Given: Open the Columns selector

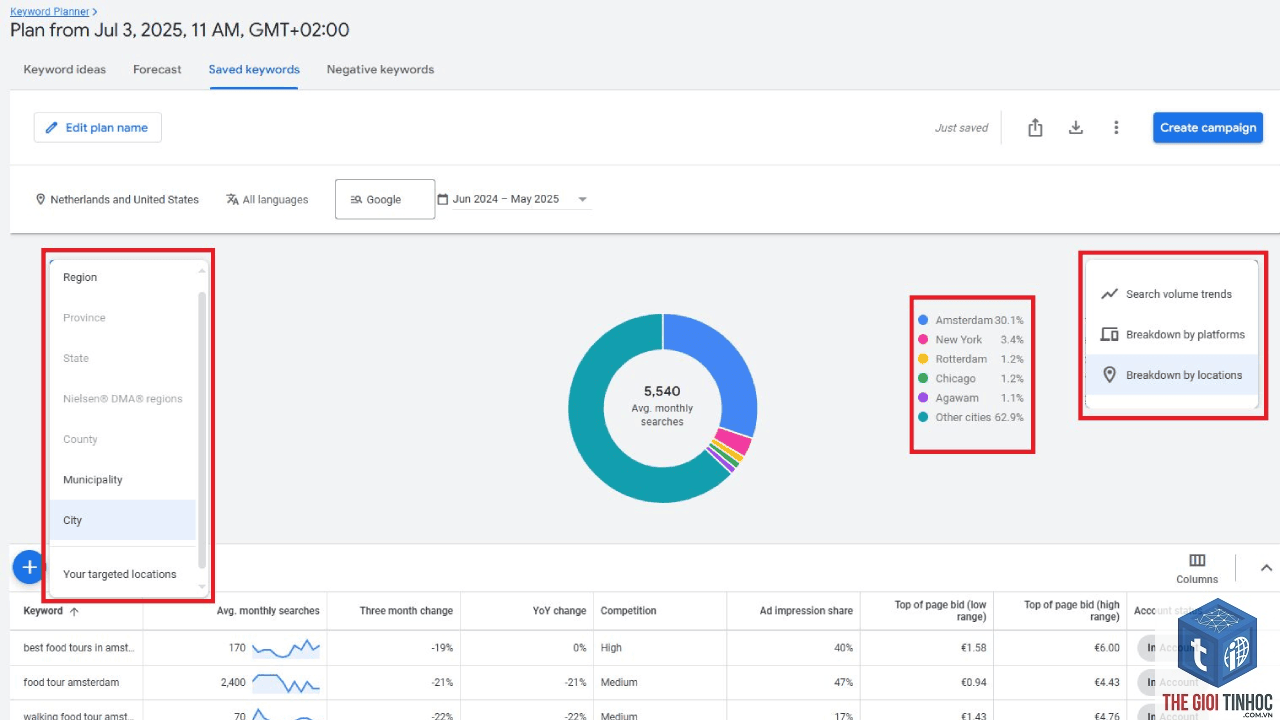Looking at the screenshot, I should [x=1197, y=568].
